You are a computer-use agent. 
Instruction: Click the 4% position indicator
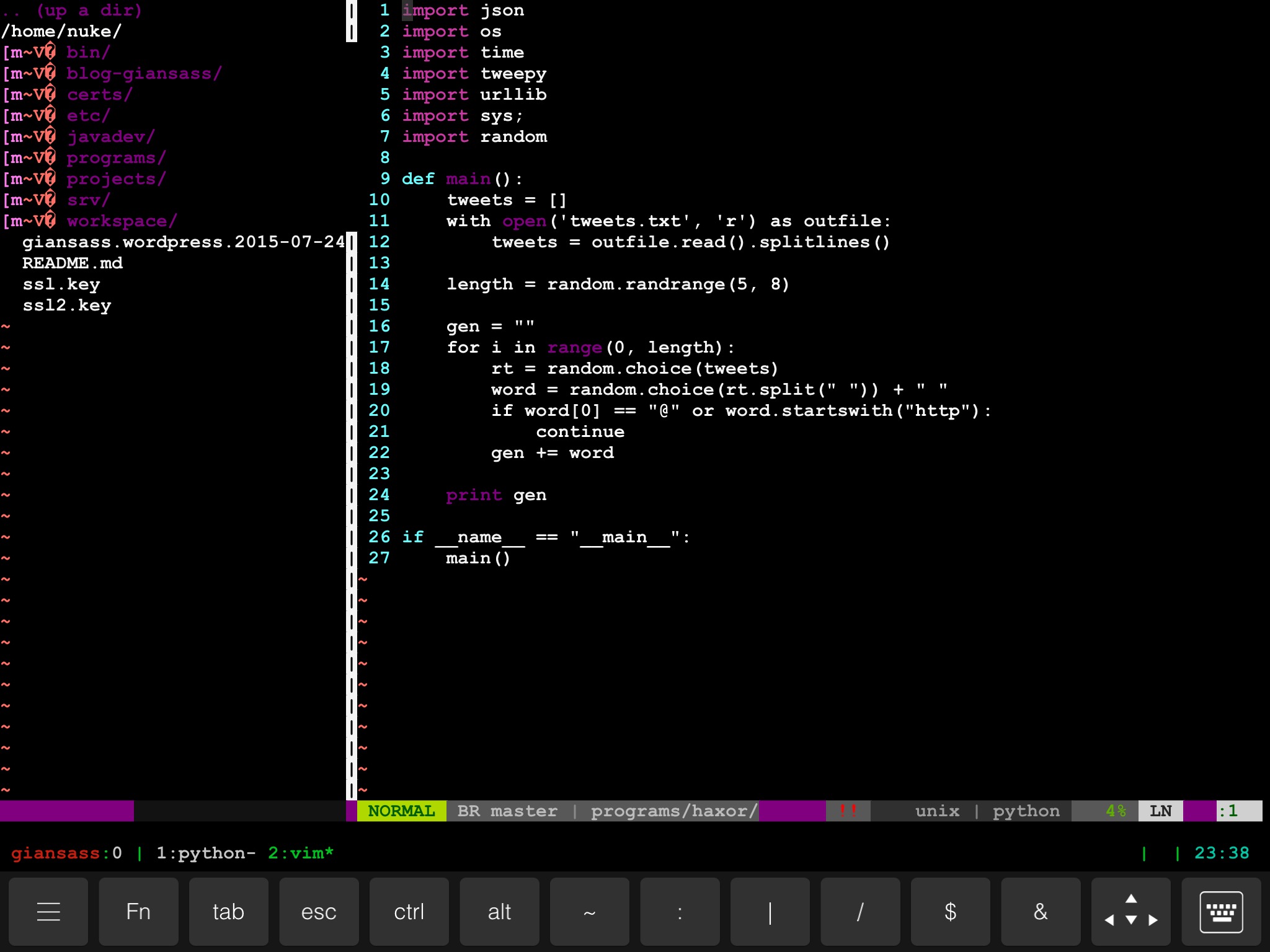[1116, 811]
